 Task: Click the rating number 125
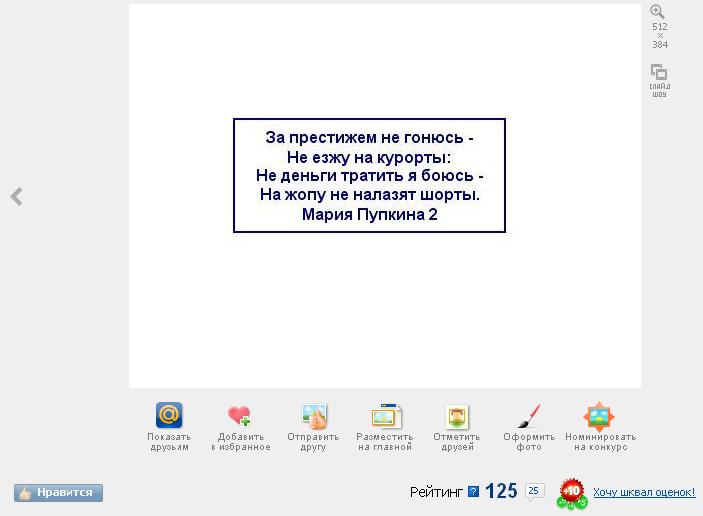point(501,491)
